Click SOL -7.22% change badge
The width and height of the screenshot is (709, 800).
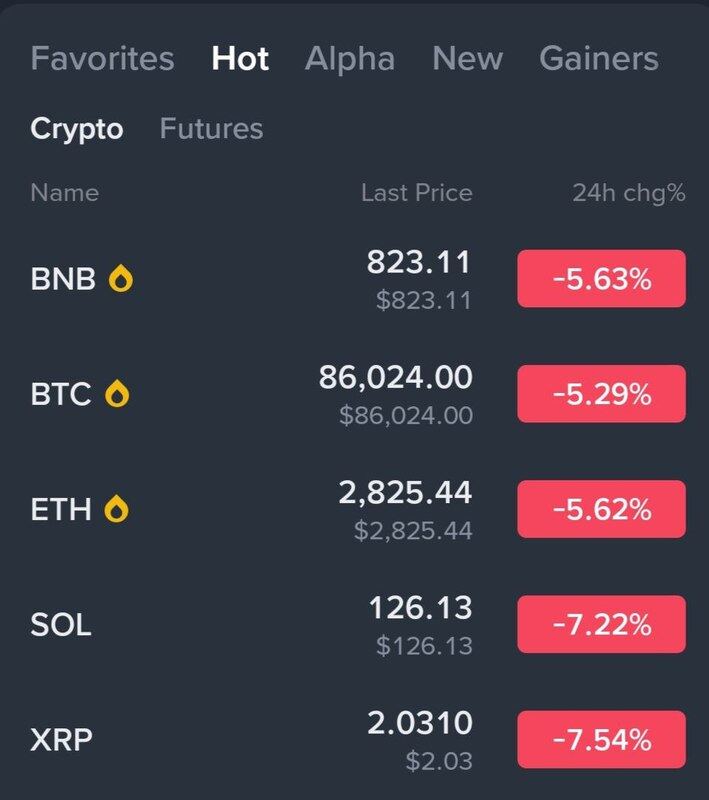tap(601, 626)
